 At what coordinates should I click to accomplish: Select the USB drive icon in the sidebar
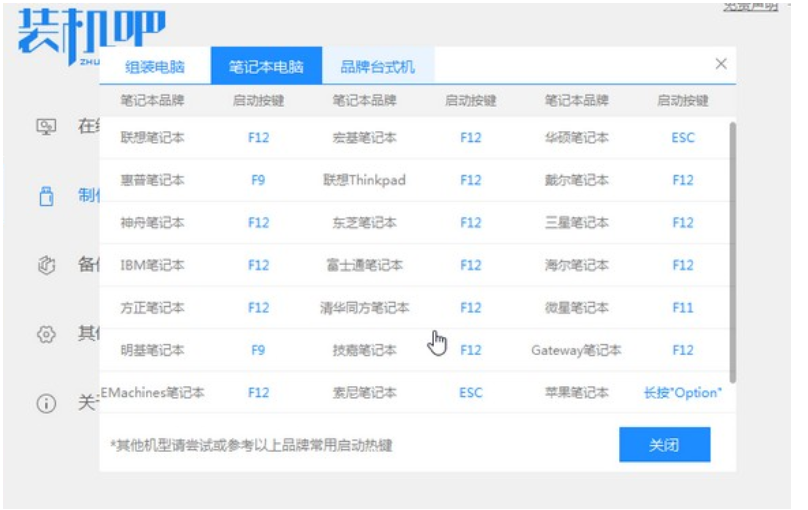(46, 196)
